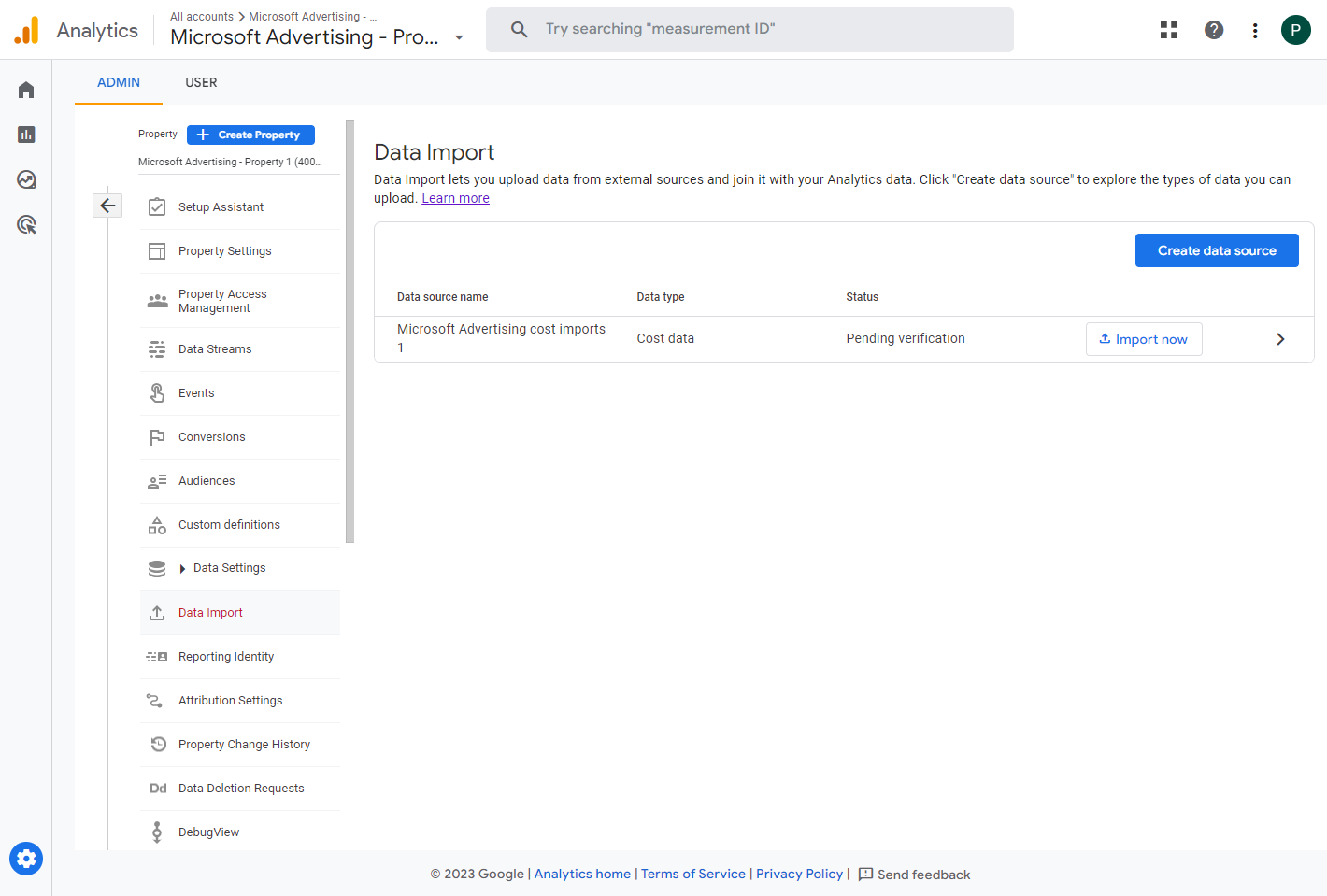
Task: Open Data Streams in property menu
Action: coord(215,349)
